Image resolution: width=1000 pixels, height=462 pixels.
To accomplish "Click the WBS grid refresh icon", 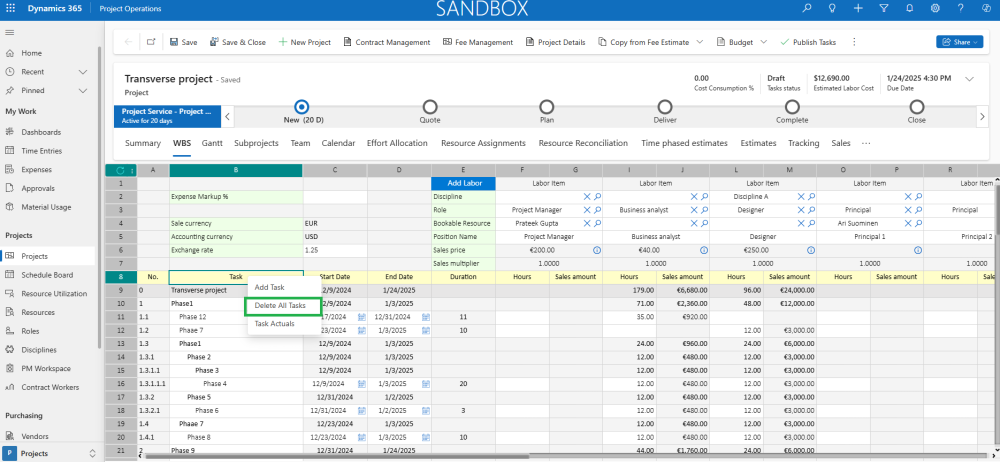I will (x=120, y=170).
